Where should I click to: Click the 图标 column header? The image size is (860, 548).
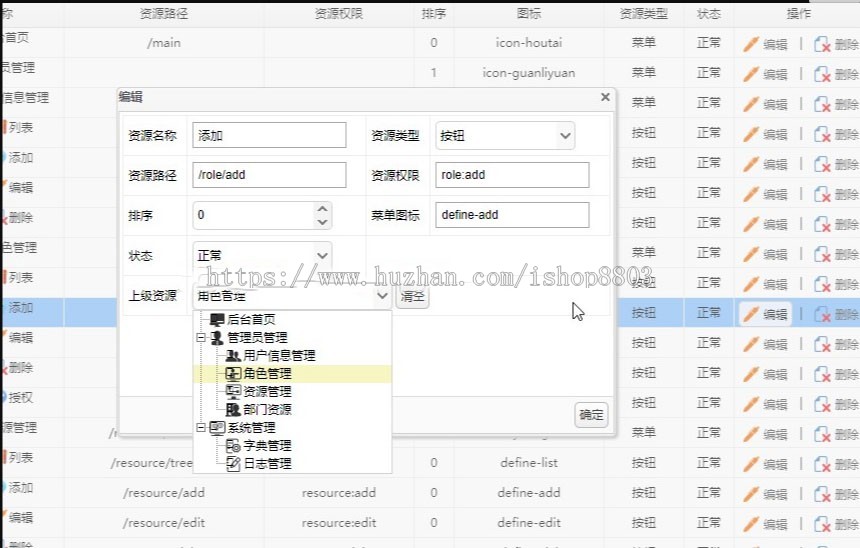[x=529, y=14]
